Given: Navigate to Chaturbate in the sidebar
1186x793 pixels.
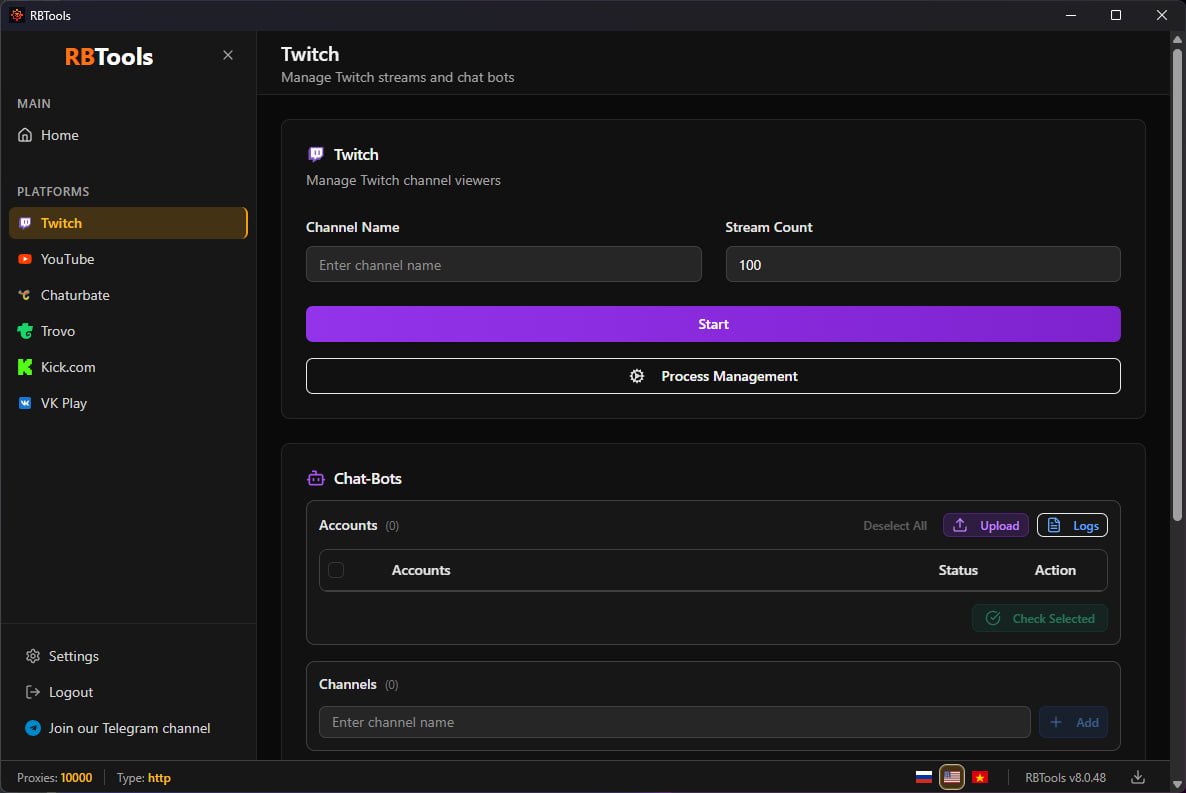Looking at the screenshot, I should point(75,295).
